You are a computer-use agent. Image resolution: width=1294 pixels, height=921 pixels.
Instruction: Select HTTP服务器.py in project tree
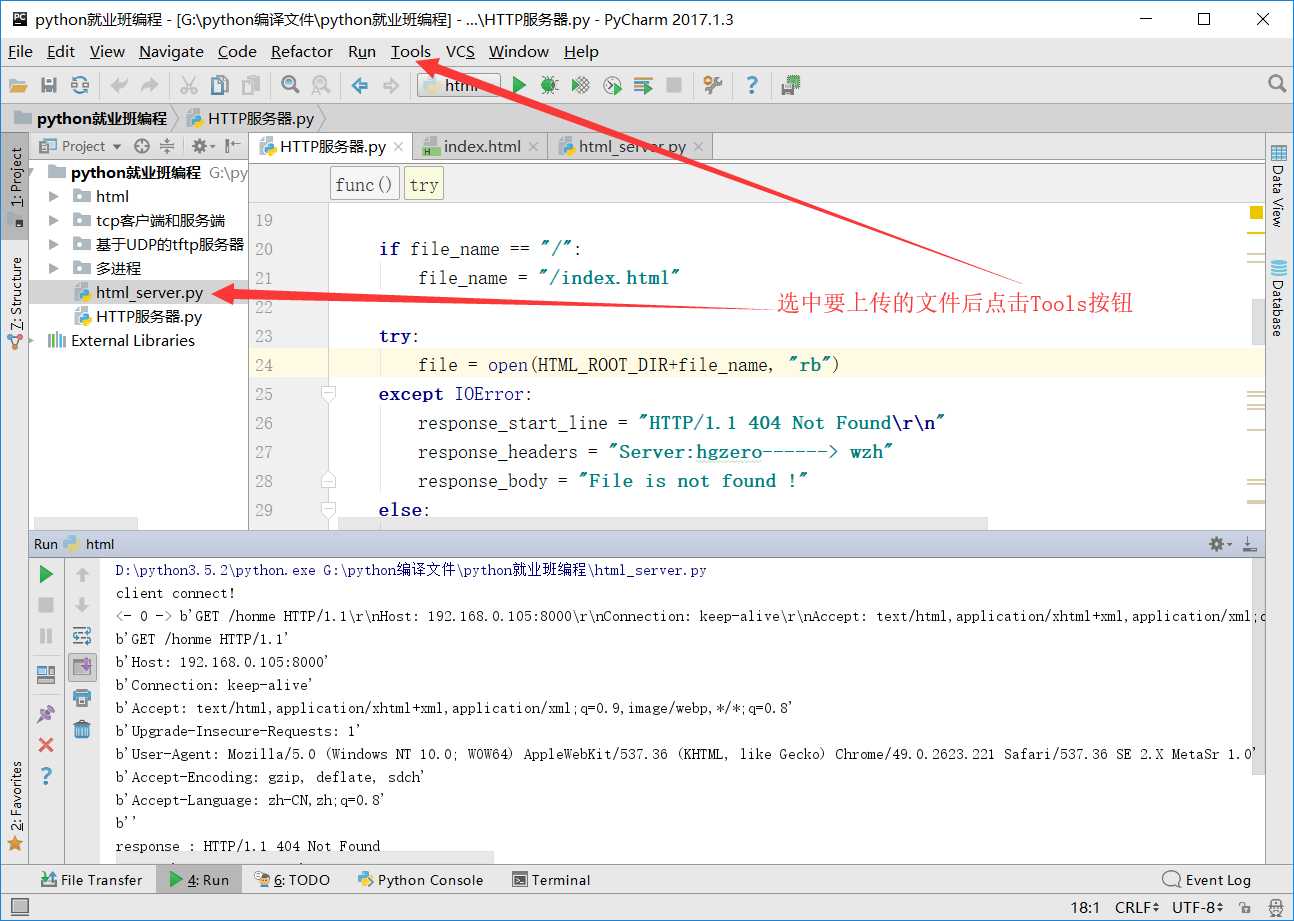[x=149, y=317]
